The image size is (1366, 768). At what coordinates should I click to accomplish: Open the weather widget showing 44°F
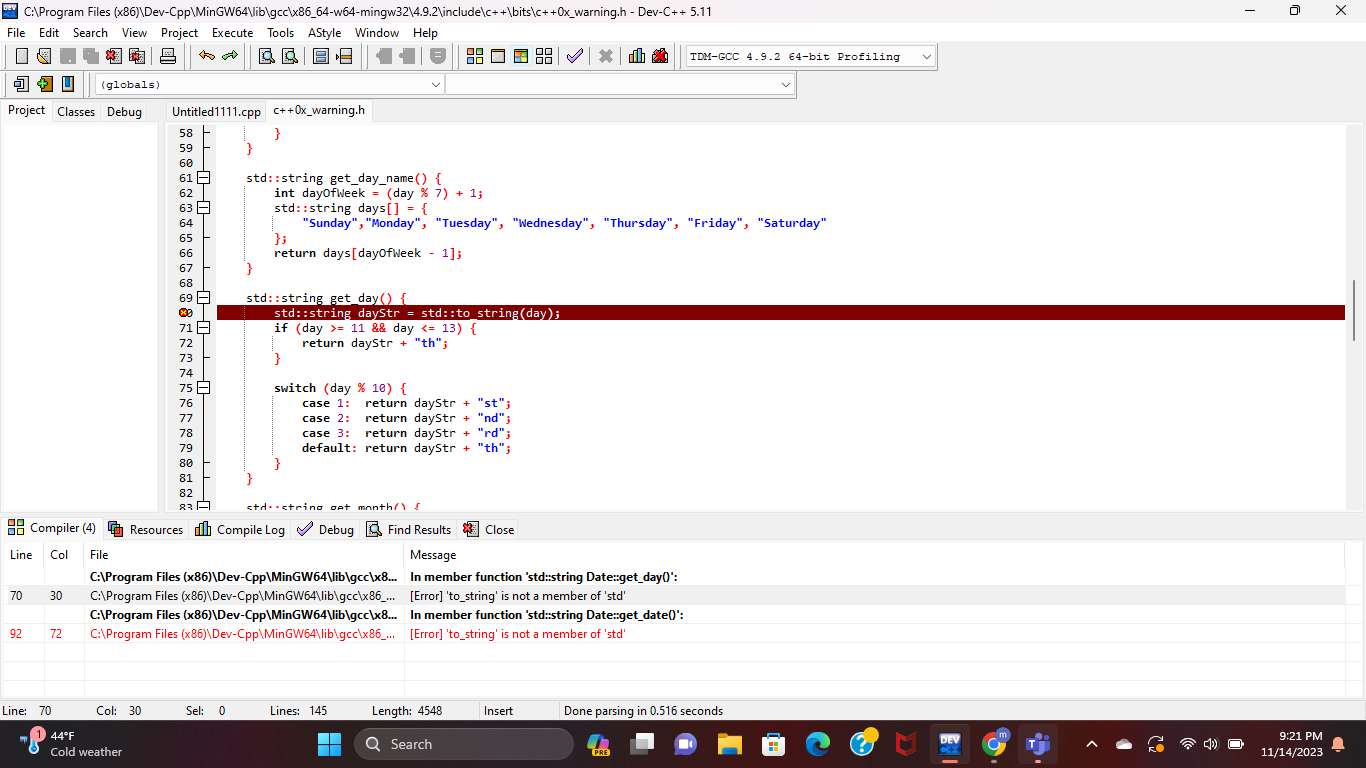[72, 744]
